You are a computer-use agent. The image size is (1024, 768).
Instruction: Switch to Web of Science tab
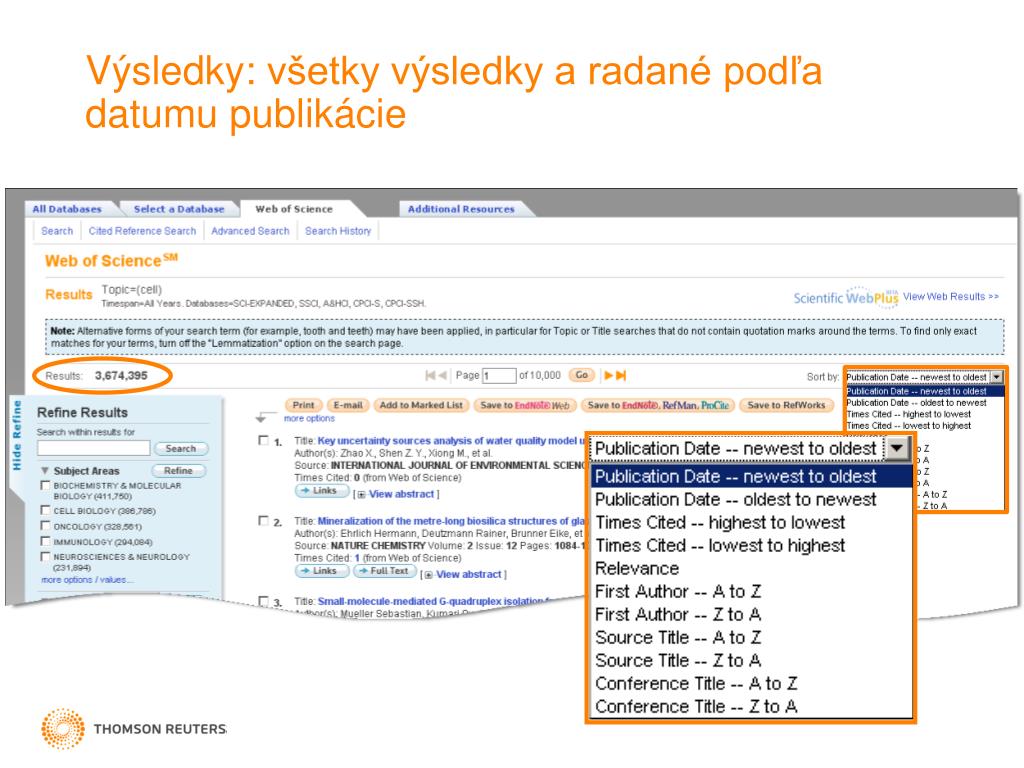point(294,209)
